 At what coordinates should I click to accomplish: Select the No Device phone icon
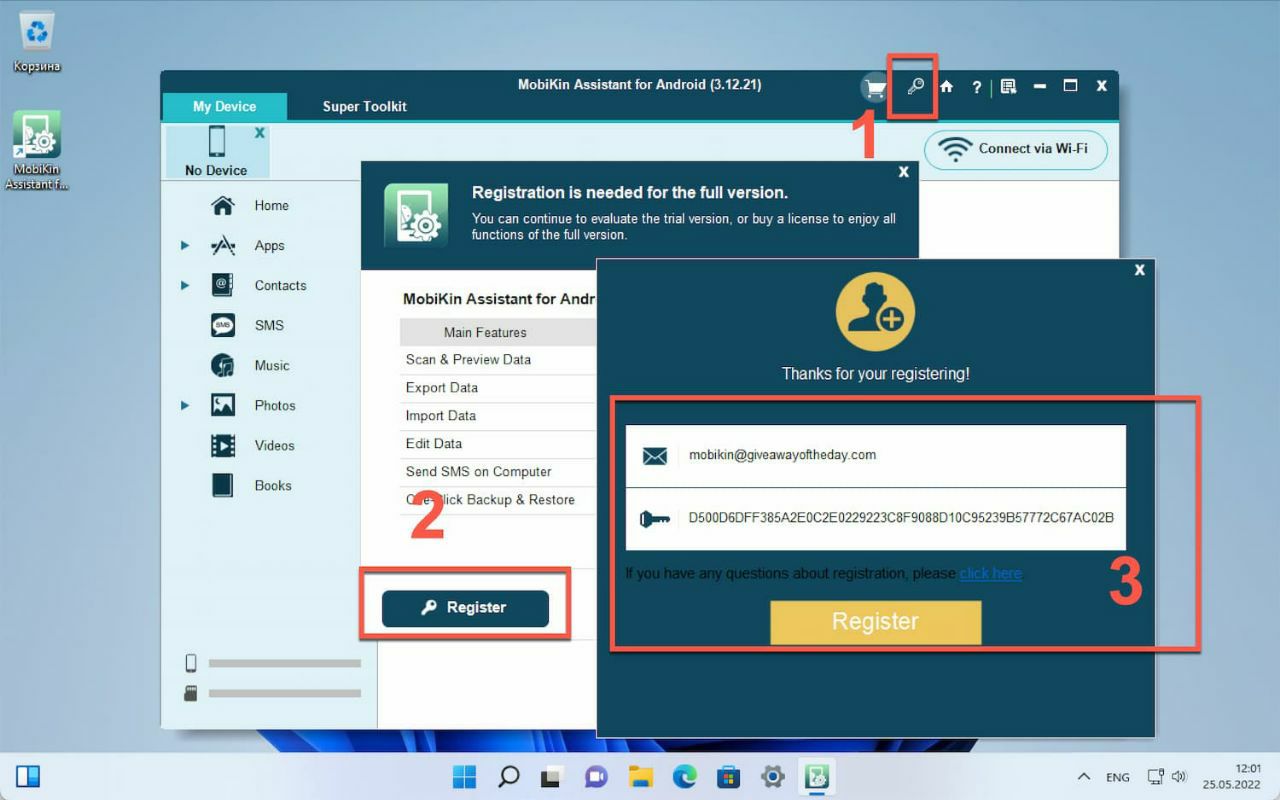pos(216,142)
